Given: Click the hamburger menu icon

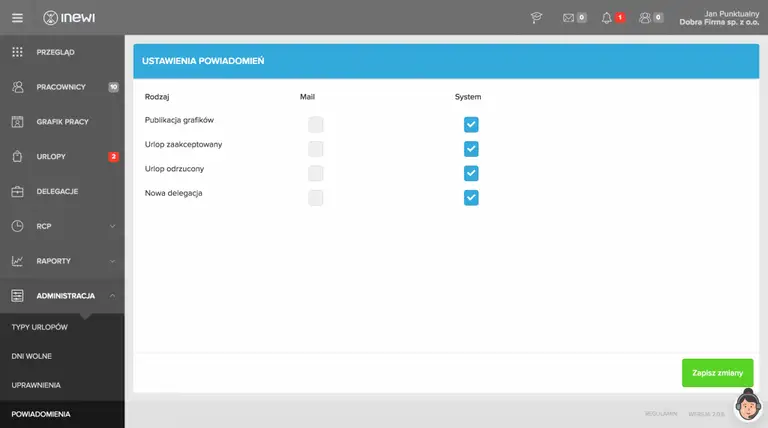Looking at the screenshot, I should click(x=17, y=17).
